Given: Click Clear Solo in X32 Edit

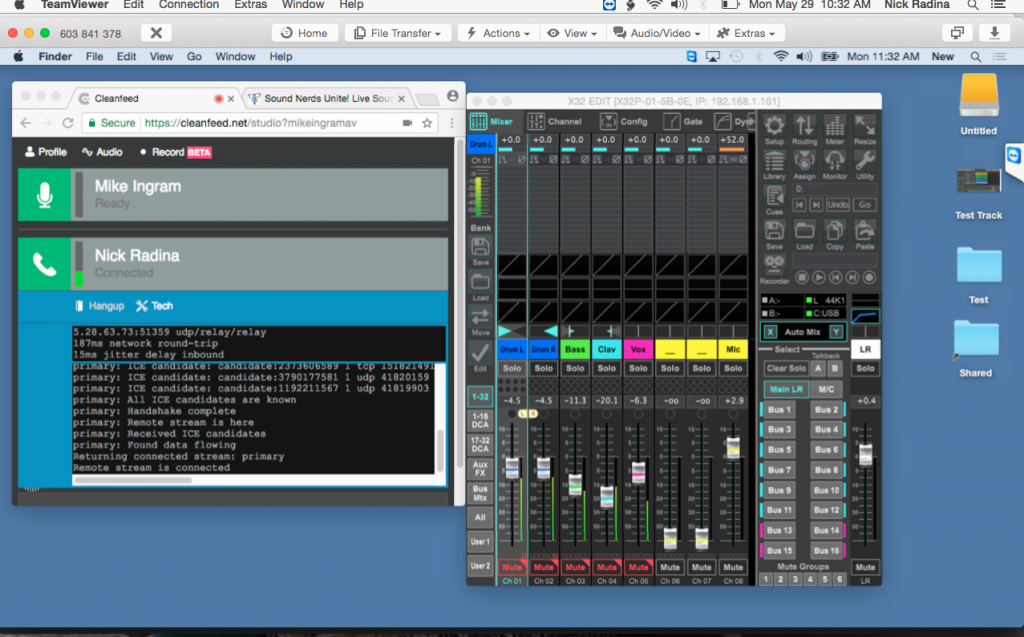Looking at the screenshot, I should [786, 368].
